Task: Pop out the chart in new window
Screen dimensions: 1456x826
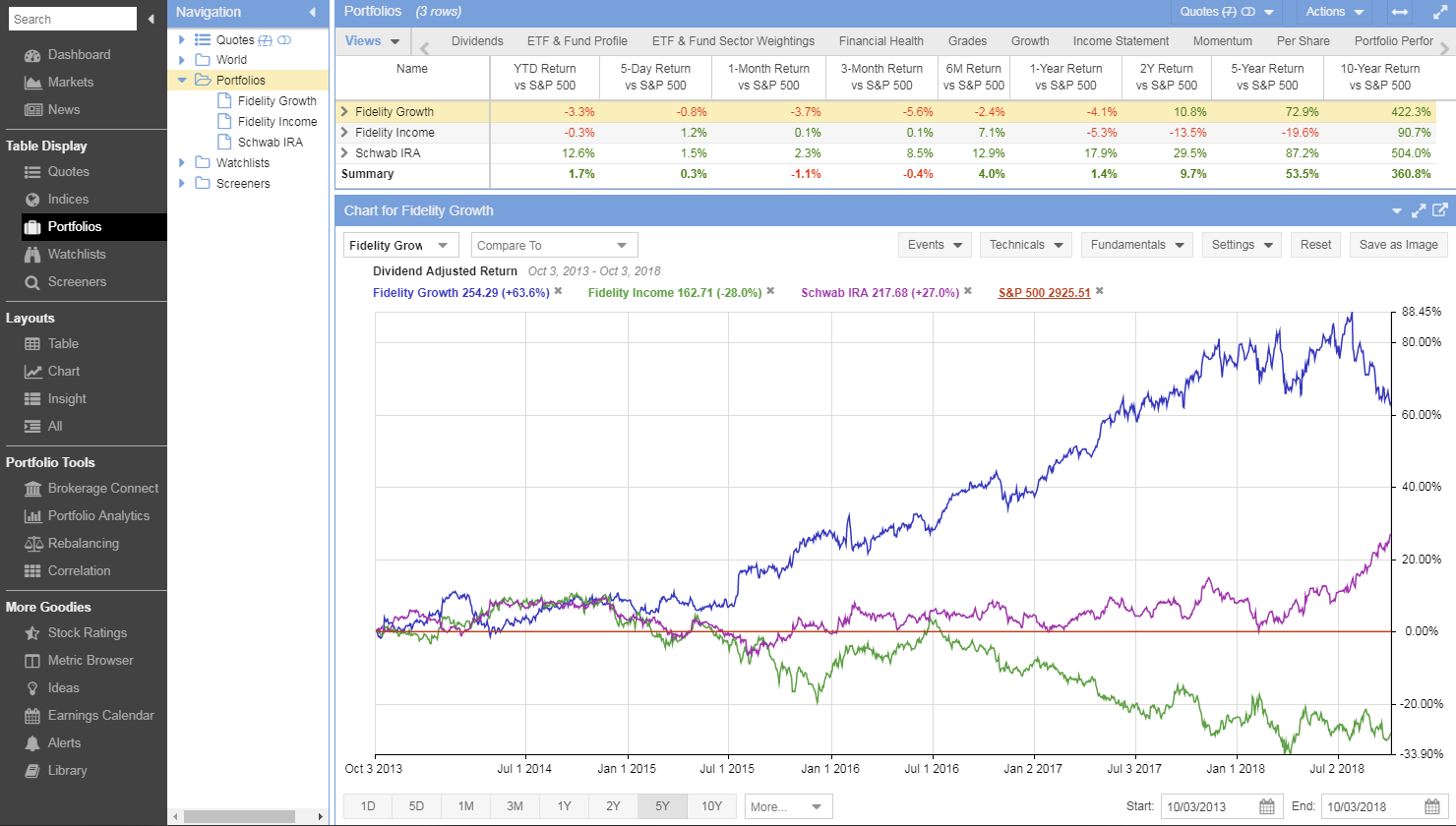Action: pos(1439,210)
